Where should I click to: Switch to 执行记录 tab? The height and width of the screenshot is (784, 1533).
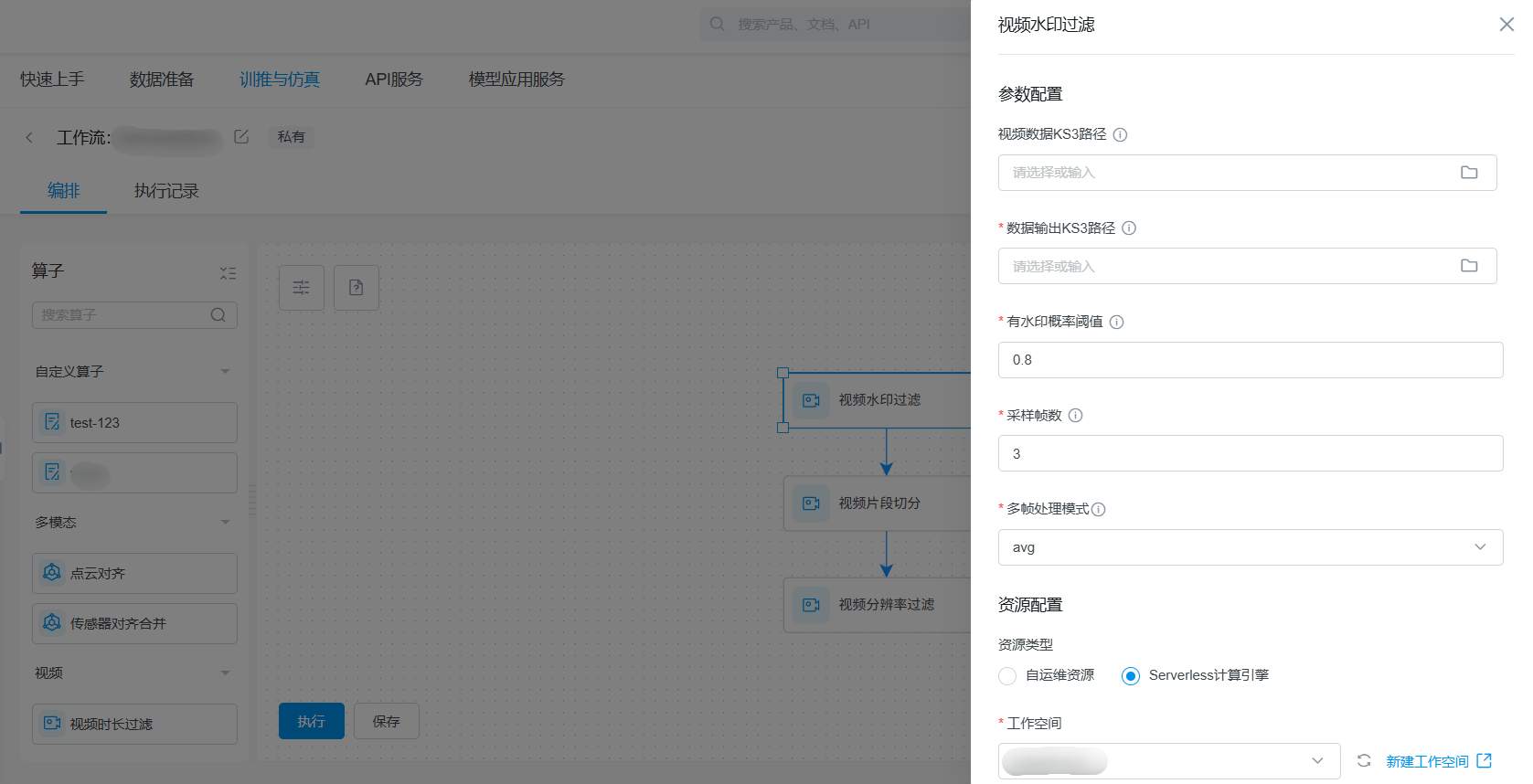pyautogui.click(x=166, y=191)
